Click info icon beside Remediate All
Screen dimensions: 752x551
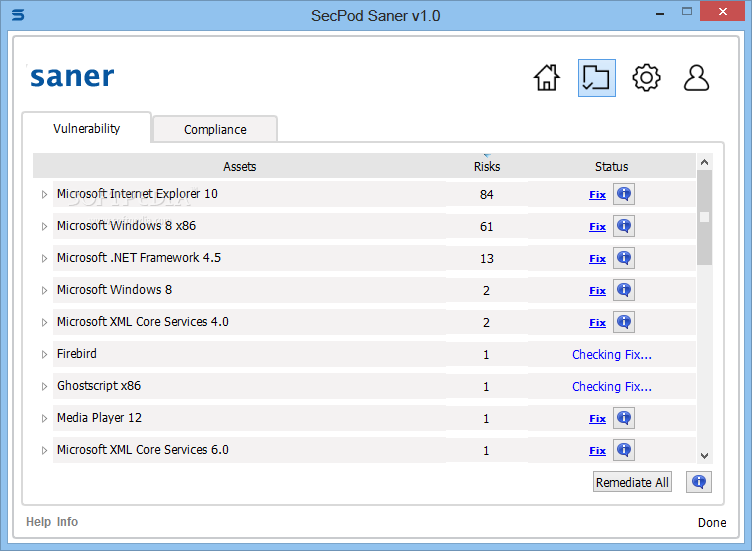pos(699,482)
